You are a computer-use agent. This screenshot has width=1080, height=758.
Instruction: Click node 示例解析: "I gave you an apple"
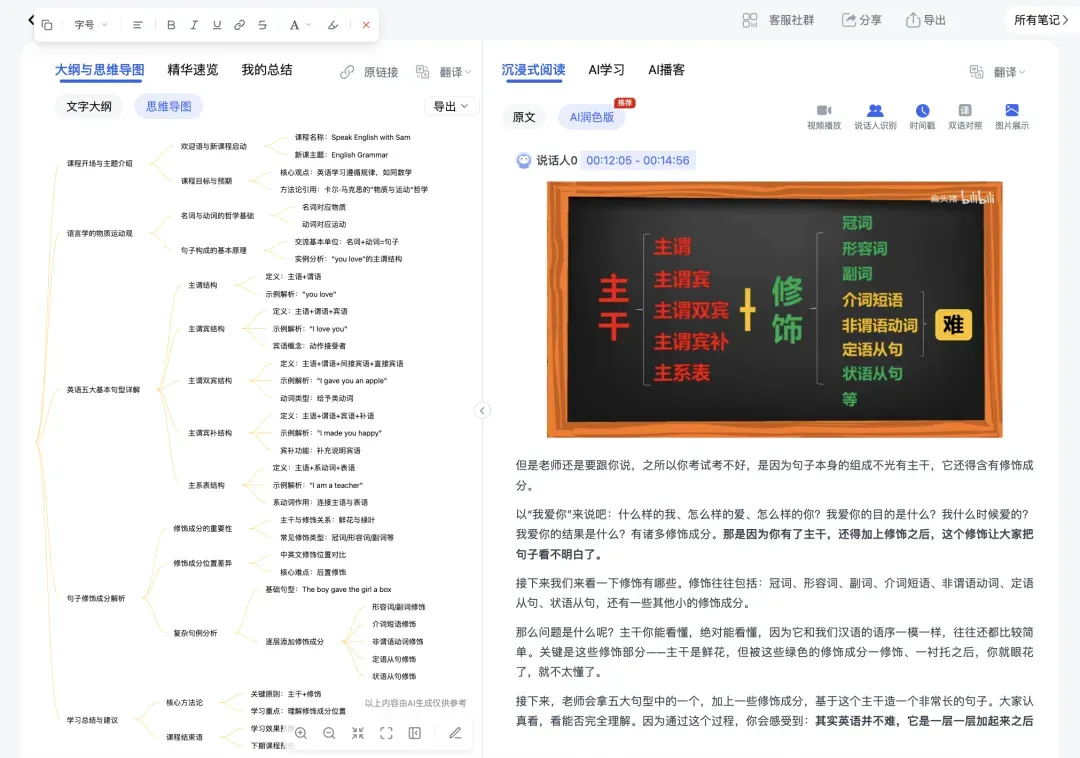333,381
